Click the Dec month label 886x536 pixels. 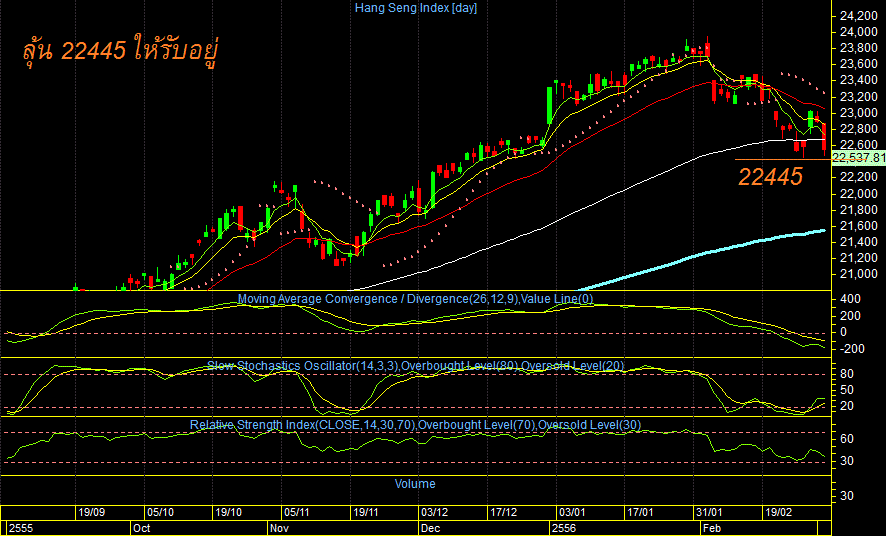point(431,529)
